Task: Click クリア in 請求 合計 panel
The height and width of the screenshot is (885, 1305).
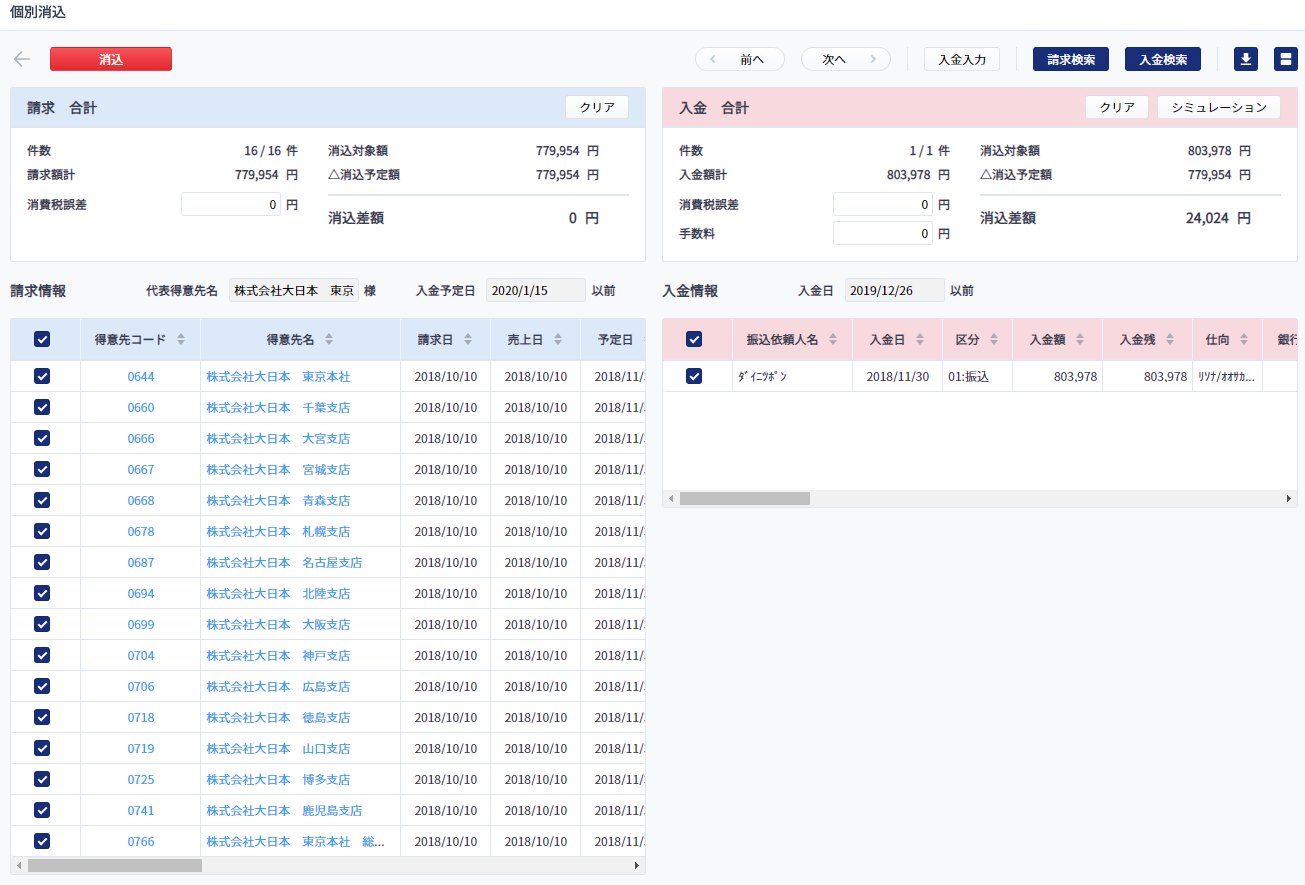Action: (x=597, y=107)
